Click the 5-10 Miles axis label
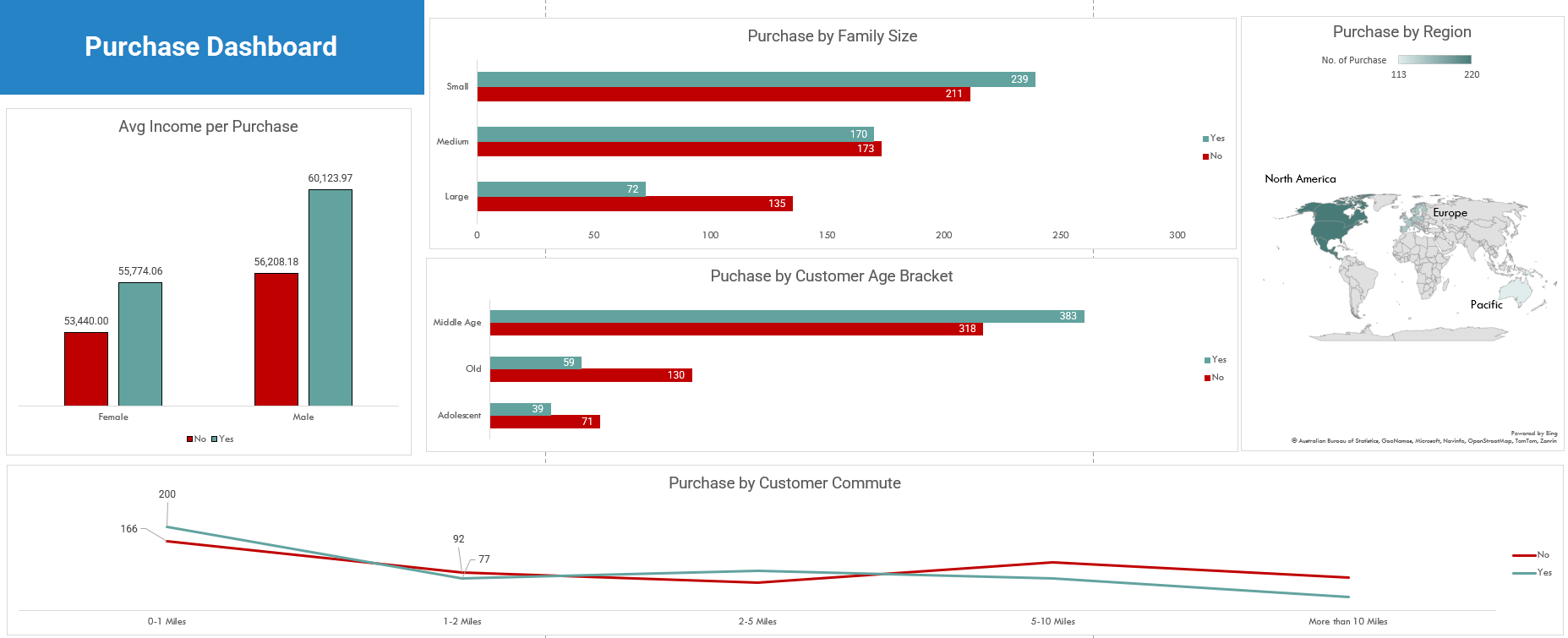 tap(1052, 622)
